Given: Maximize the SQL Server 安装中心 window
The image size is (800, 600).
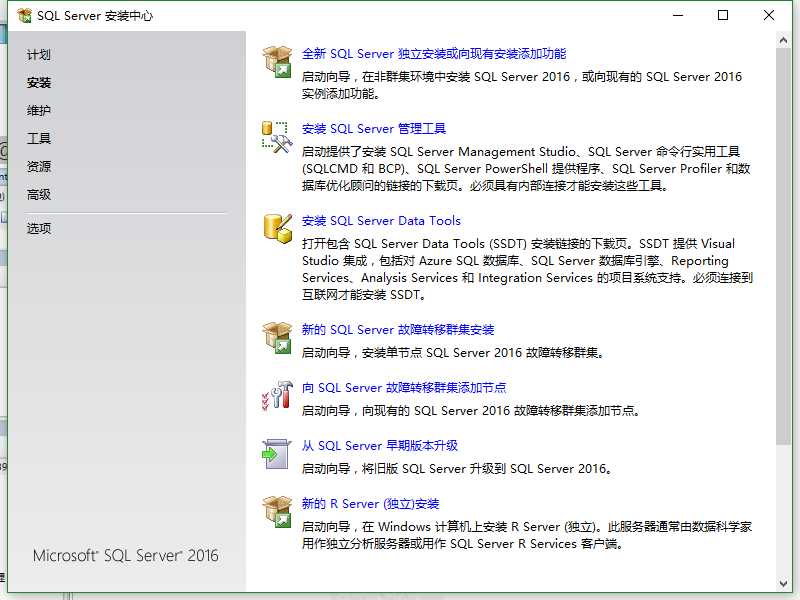Looking at the screenshot, I should pos(723,15).
